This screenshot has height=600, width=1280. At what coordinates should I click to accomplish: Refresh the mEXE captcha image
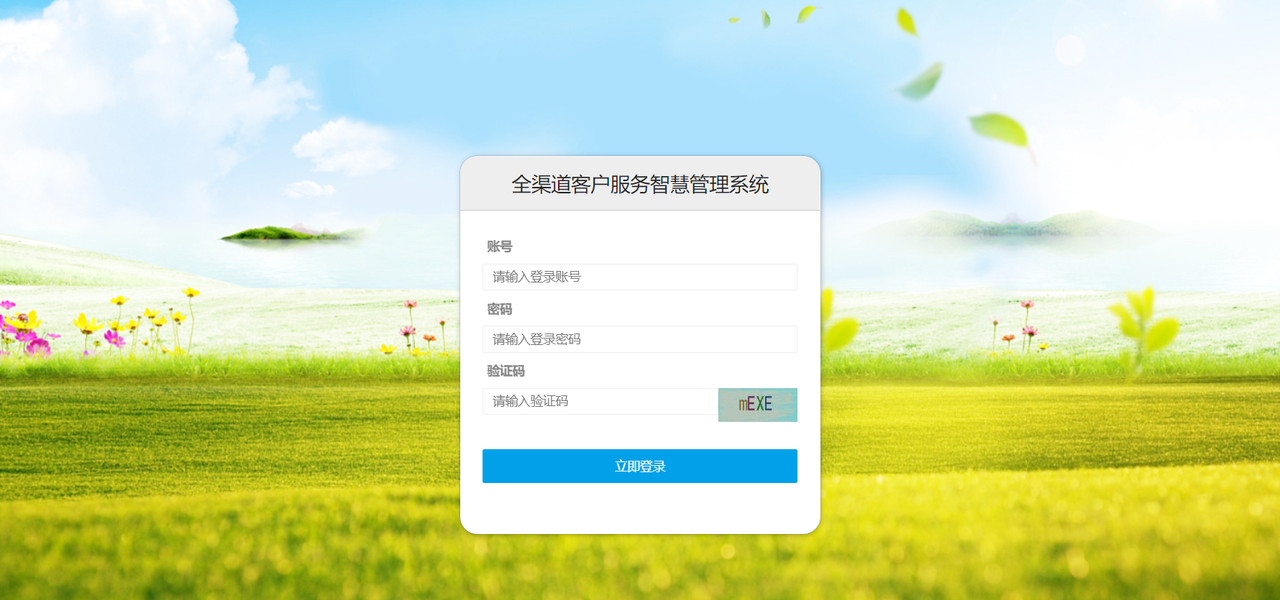[757, 405]
